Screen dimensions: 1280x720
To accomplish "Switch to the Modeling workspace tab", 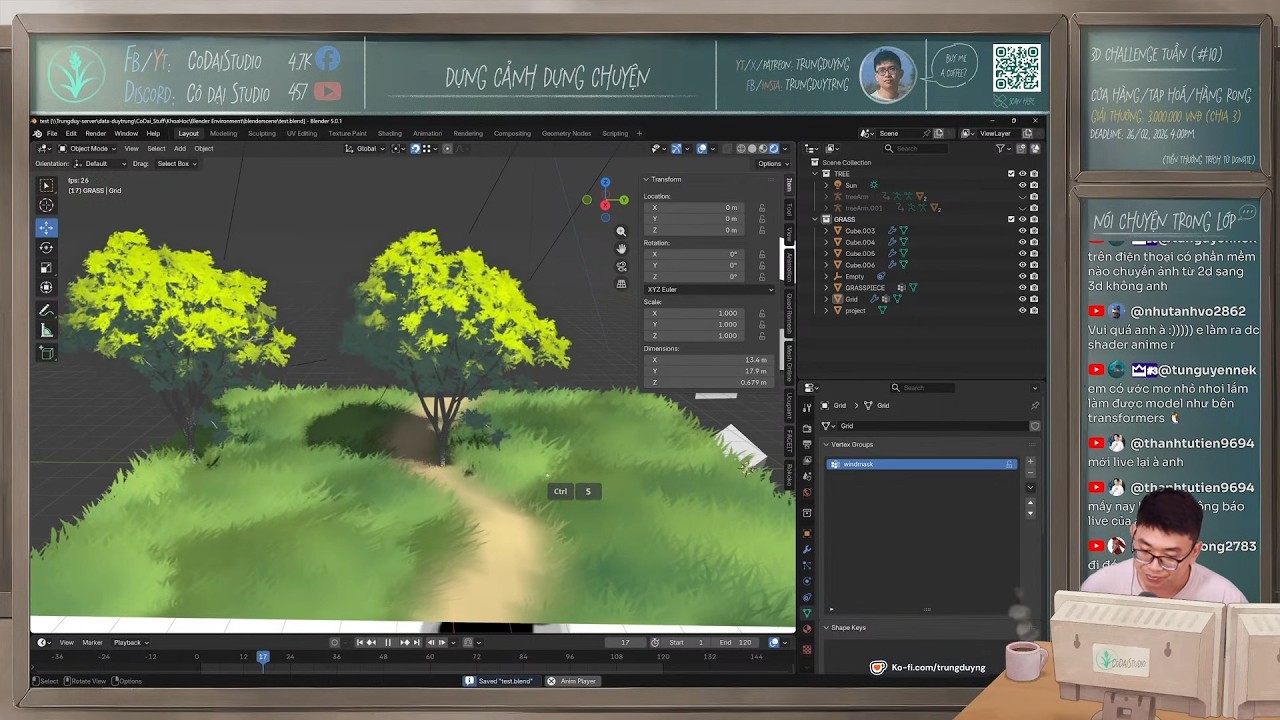I will click(223, 133).
